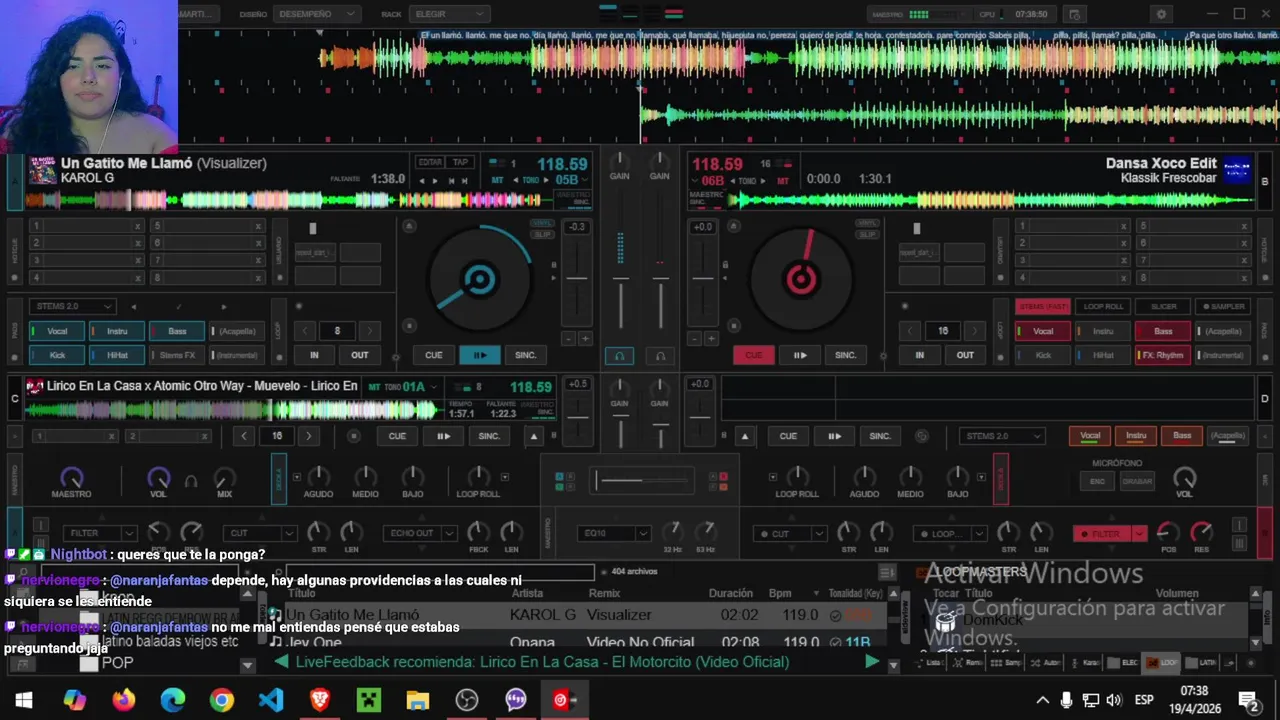Open the left CUT effect dropdown
The image size is (1280, 720).
click(x=259, y=533)
